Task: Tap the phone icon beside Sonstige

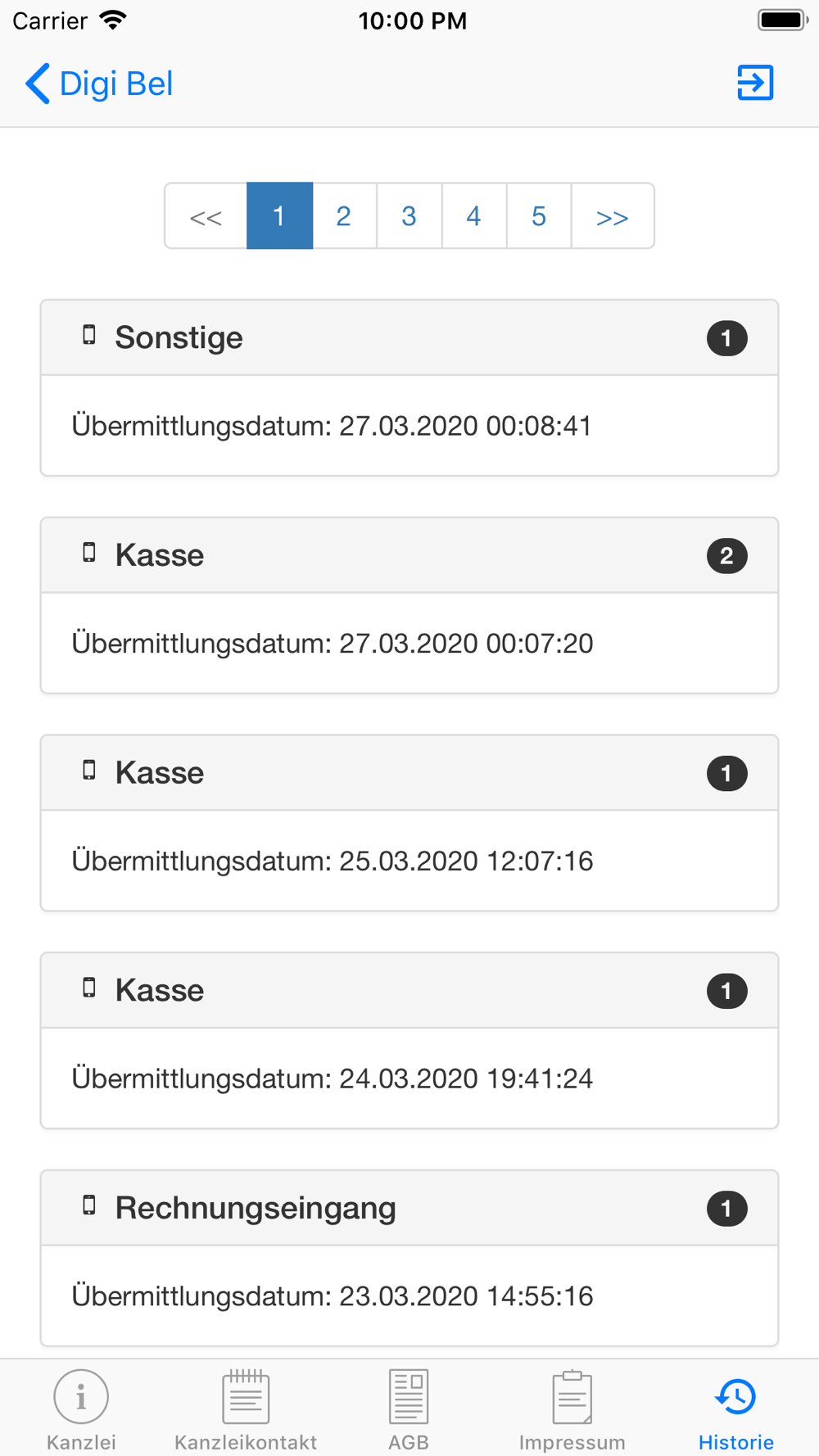Action: 89,335
